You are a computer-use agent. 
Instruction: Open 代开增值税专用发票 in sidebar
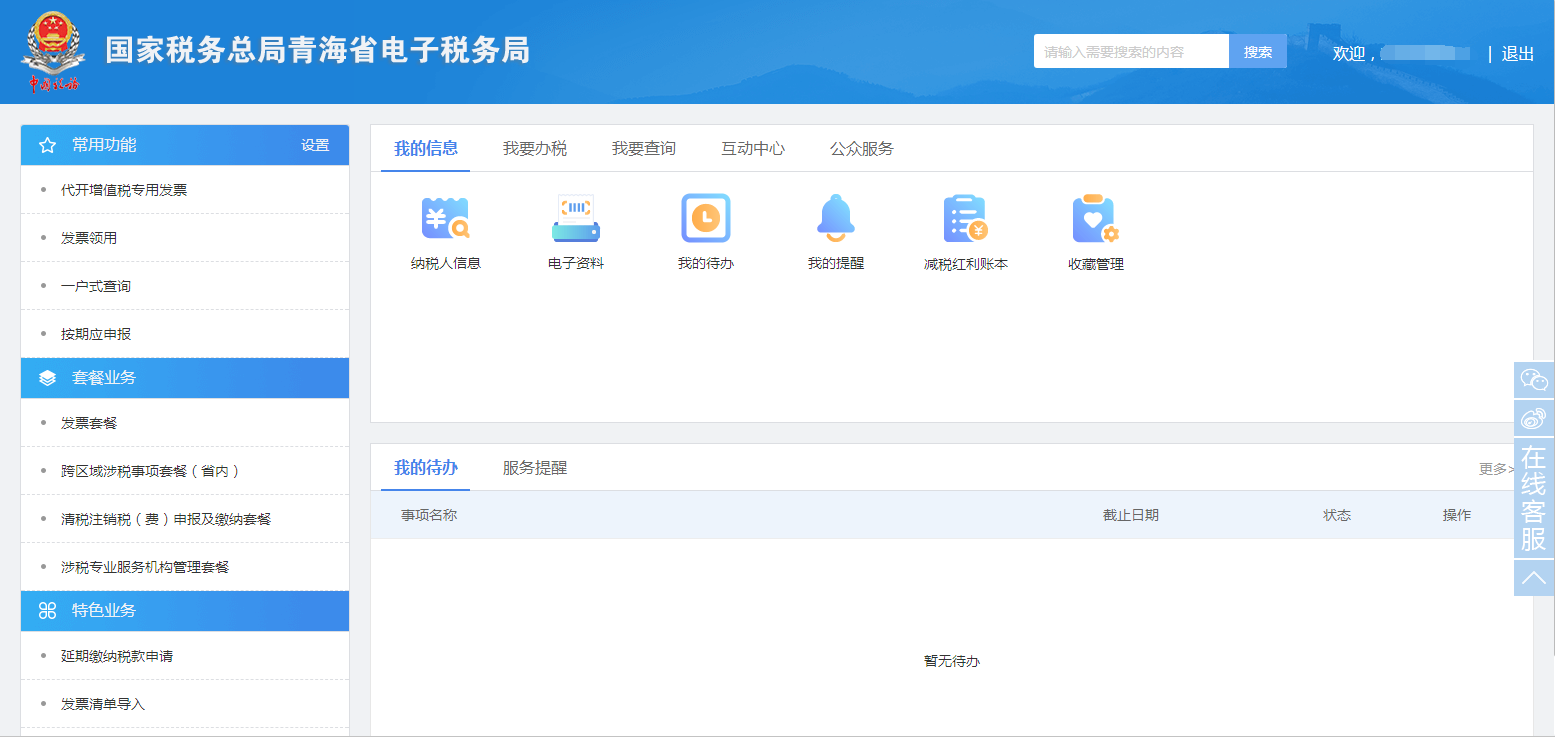[x=124, y=190]
